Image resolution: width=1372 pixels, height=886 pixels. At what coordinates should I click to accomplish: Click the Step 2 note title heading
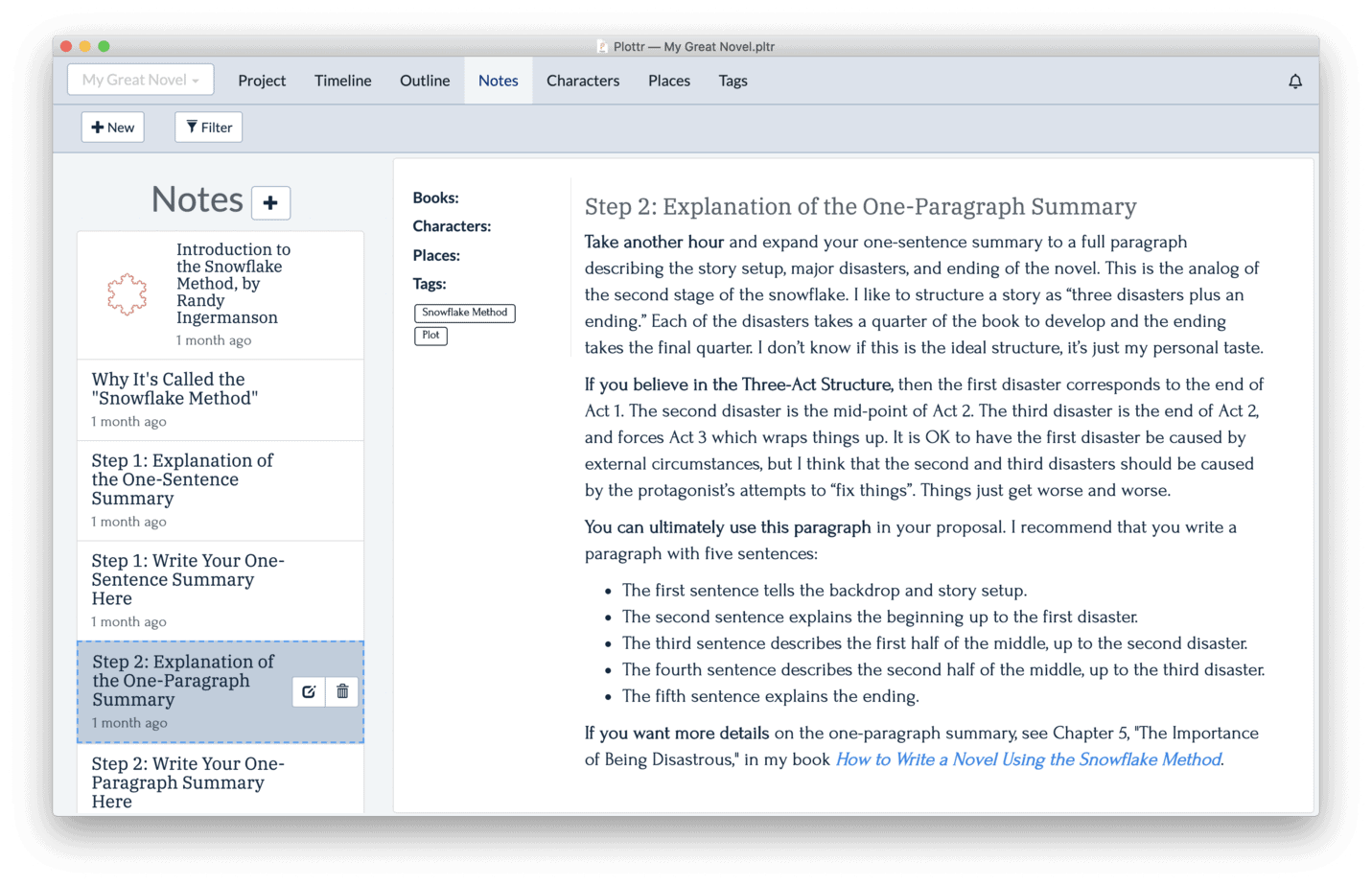(x=860, y=206)
